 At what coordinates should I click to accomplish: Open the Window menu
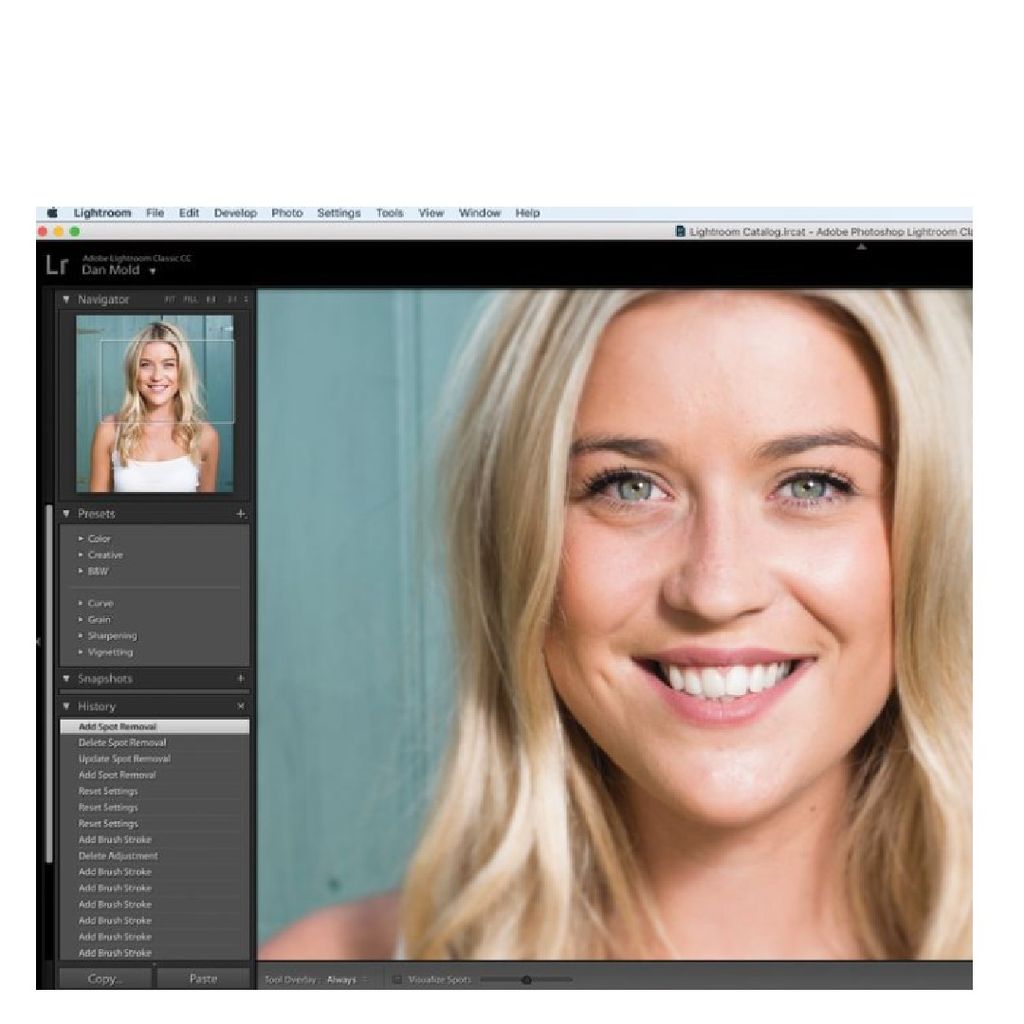479,213
